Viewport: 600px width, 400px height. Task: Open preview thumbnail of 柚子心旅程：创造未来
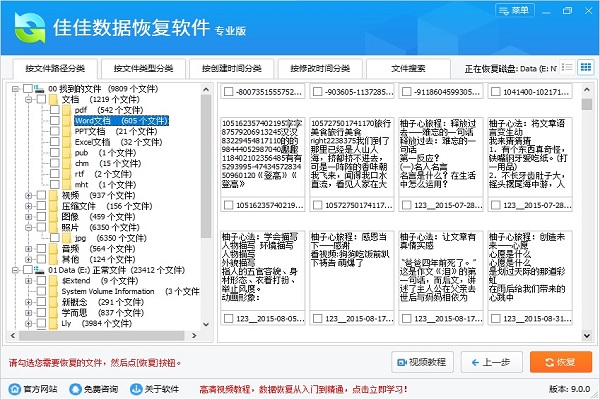(x=530, y=270)
